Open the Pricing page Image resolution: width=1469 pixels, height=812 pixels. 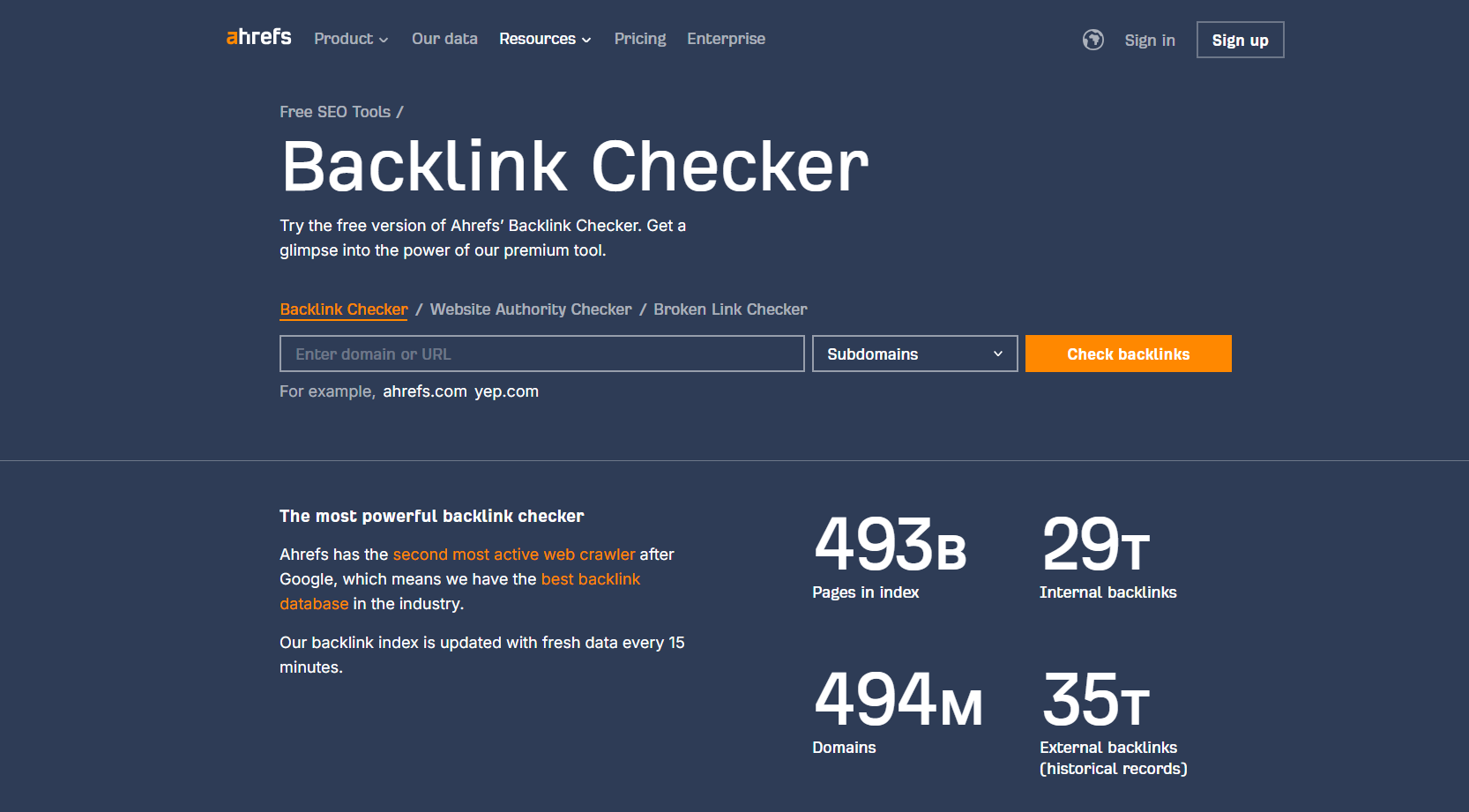(640, 39)
